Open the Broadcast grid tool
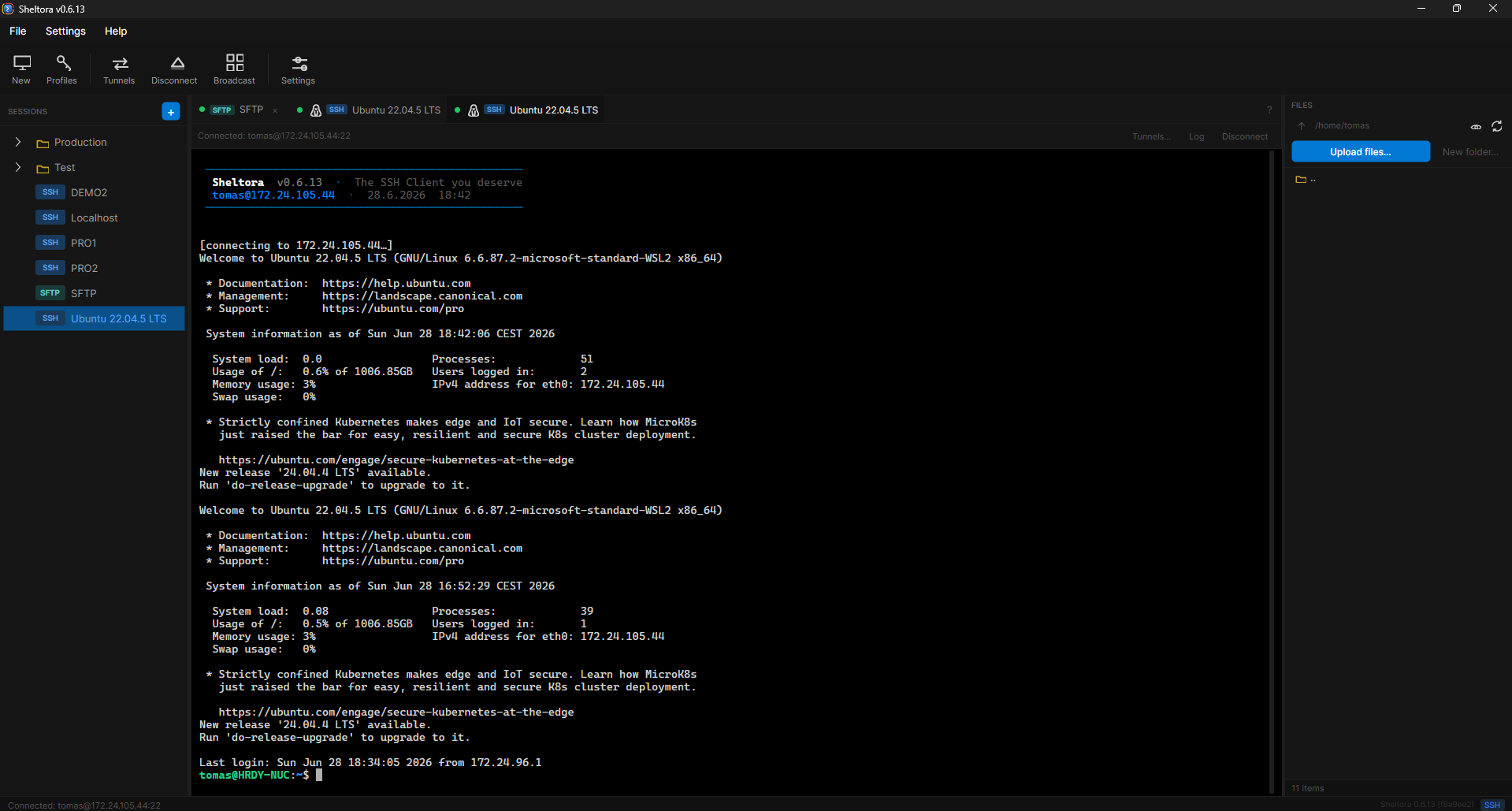The width and height of the screenshot is (1512, 811). (x=235, y=69)
